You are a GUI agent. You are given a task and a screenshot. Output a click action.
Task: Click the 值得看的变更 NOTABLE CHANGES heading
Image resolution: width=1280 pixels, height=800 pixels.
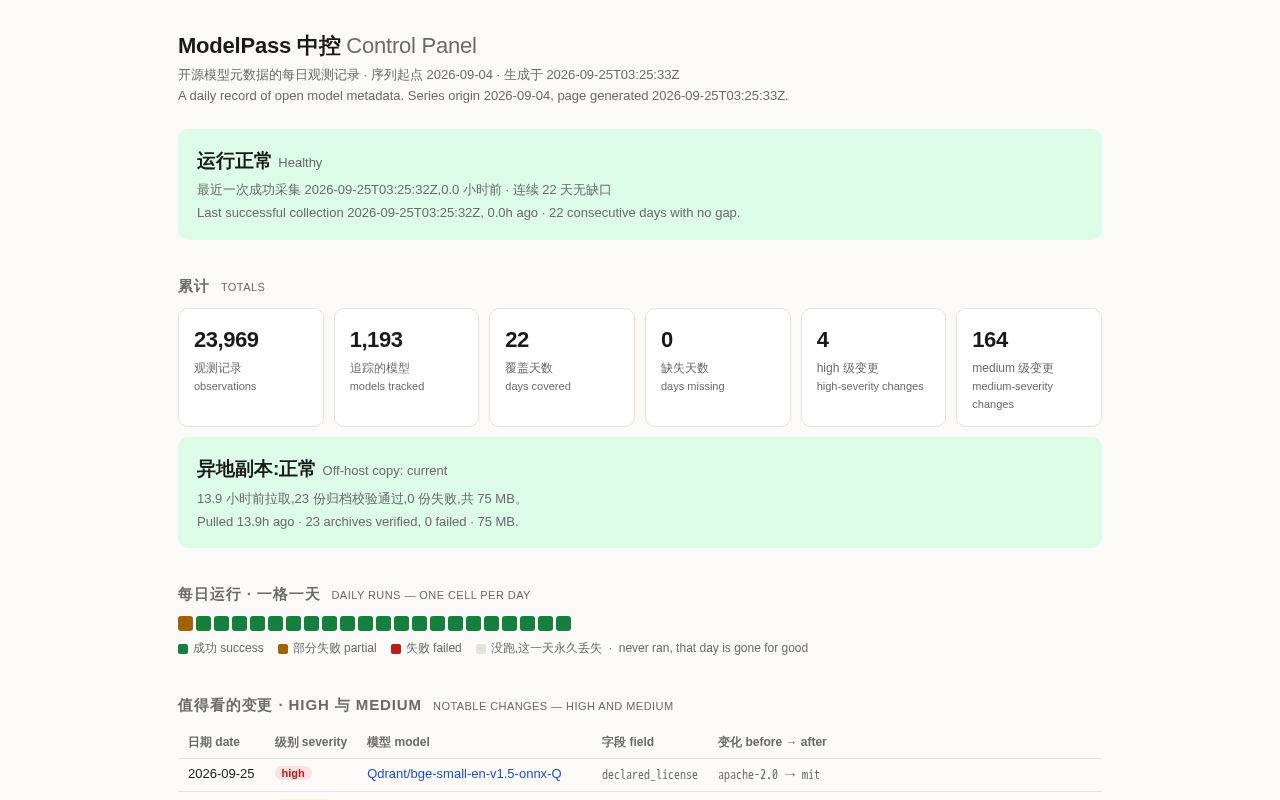click(426, 705)
